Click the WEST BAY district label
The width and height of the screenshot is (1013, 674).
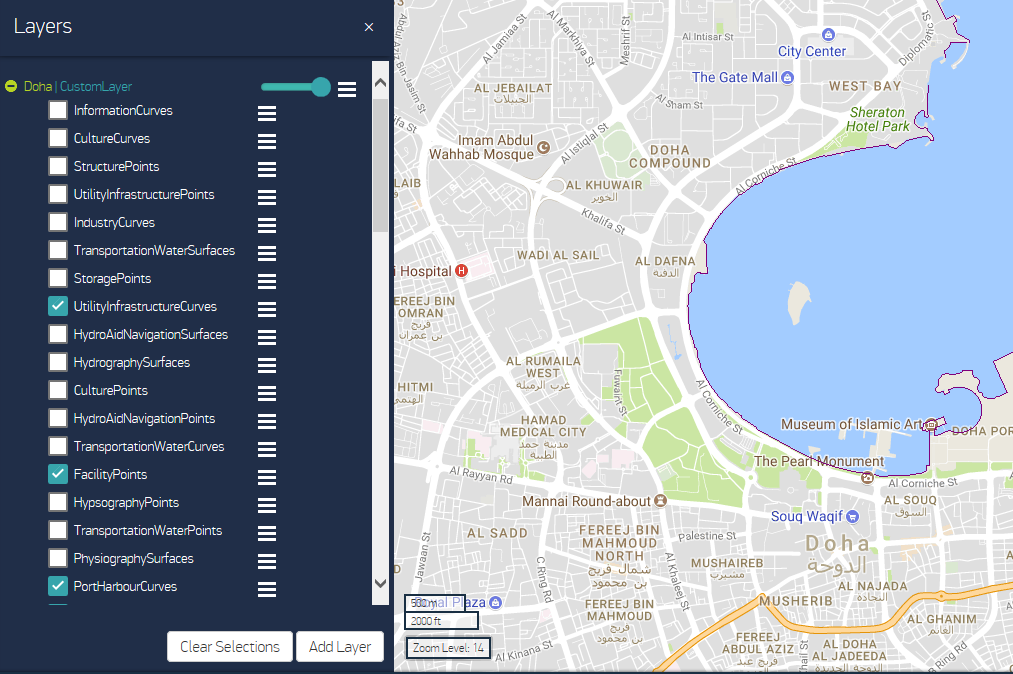(x=865, y=86)
